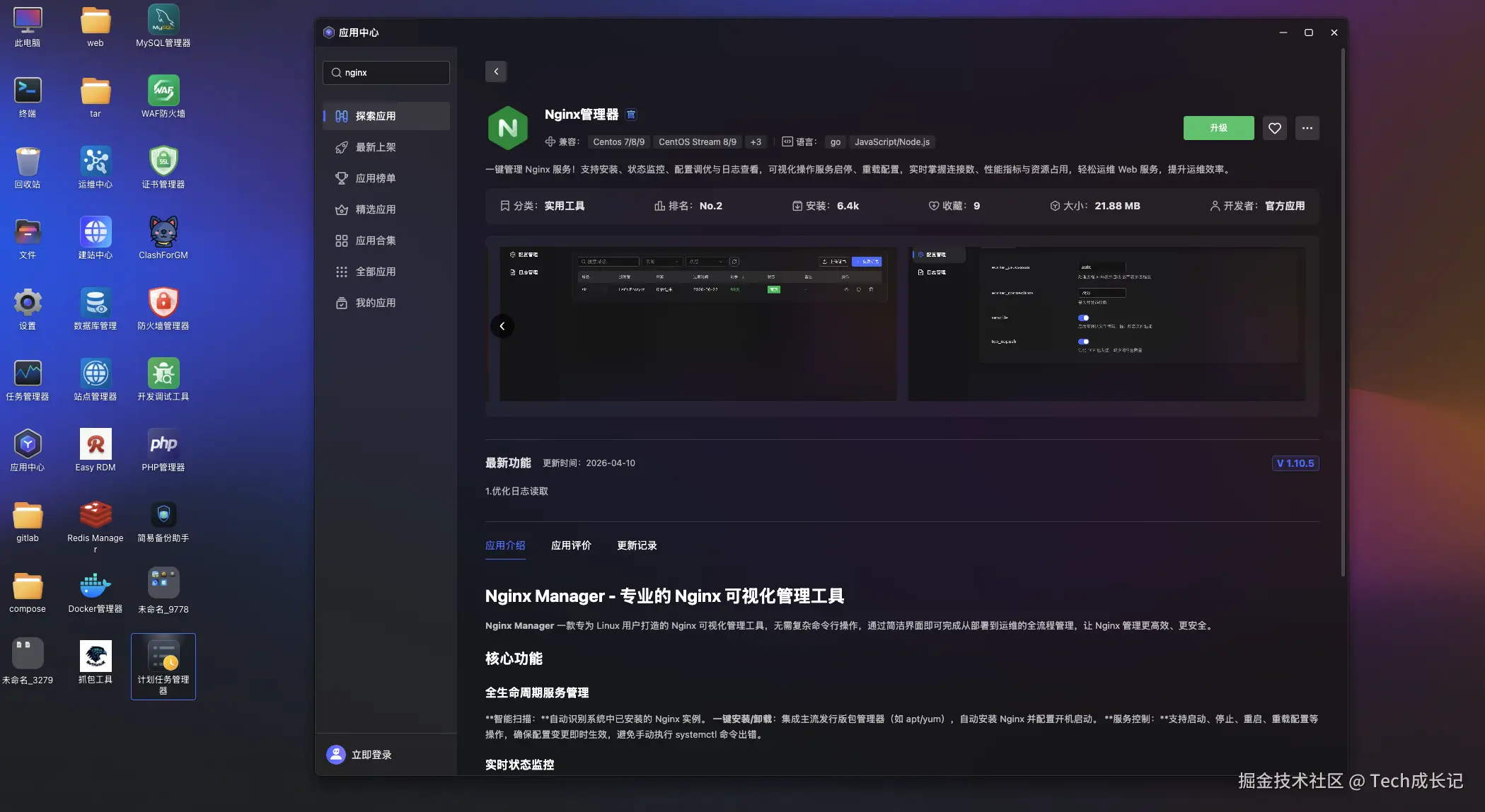Click the back arrow to return

(495, 71)
